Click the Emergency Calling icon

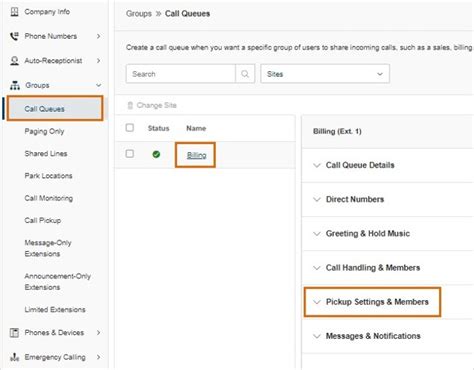(14, 357)
